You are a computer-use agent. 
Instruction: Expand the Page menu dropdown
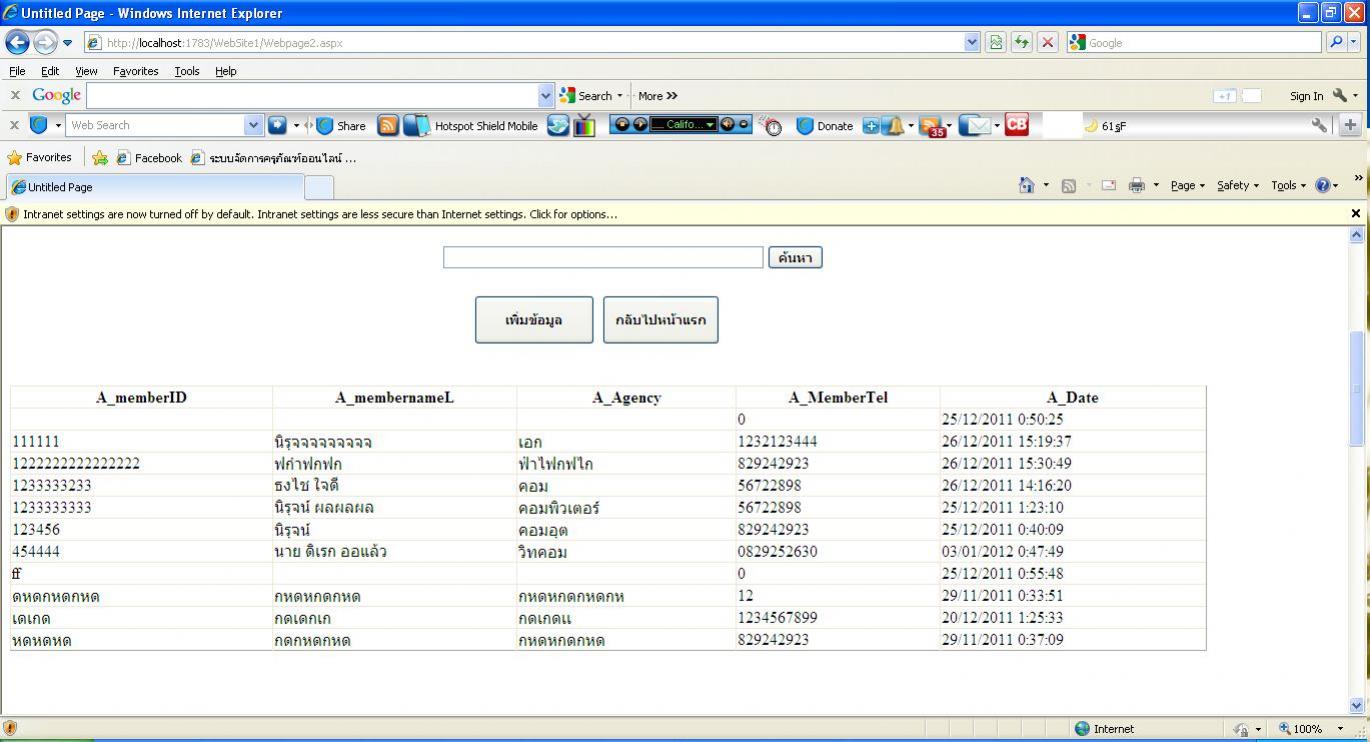click(1188, 185)
